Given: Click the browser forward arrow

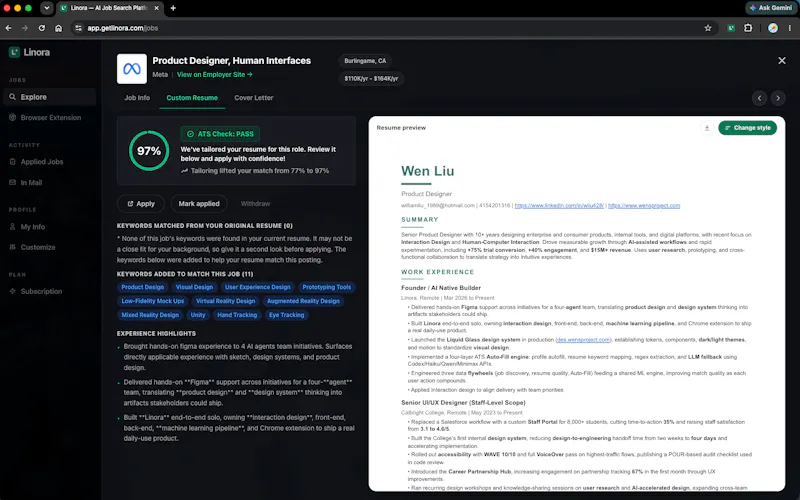Looking at the screenshot, I should coord(25,28).
